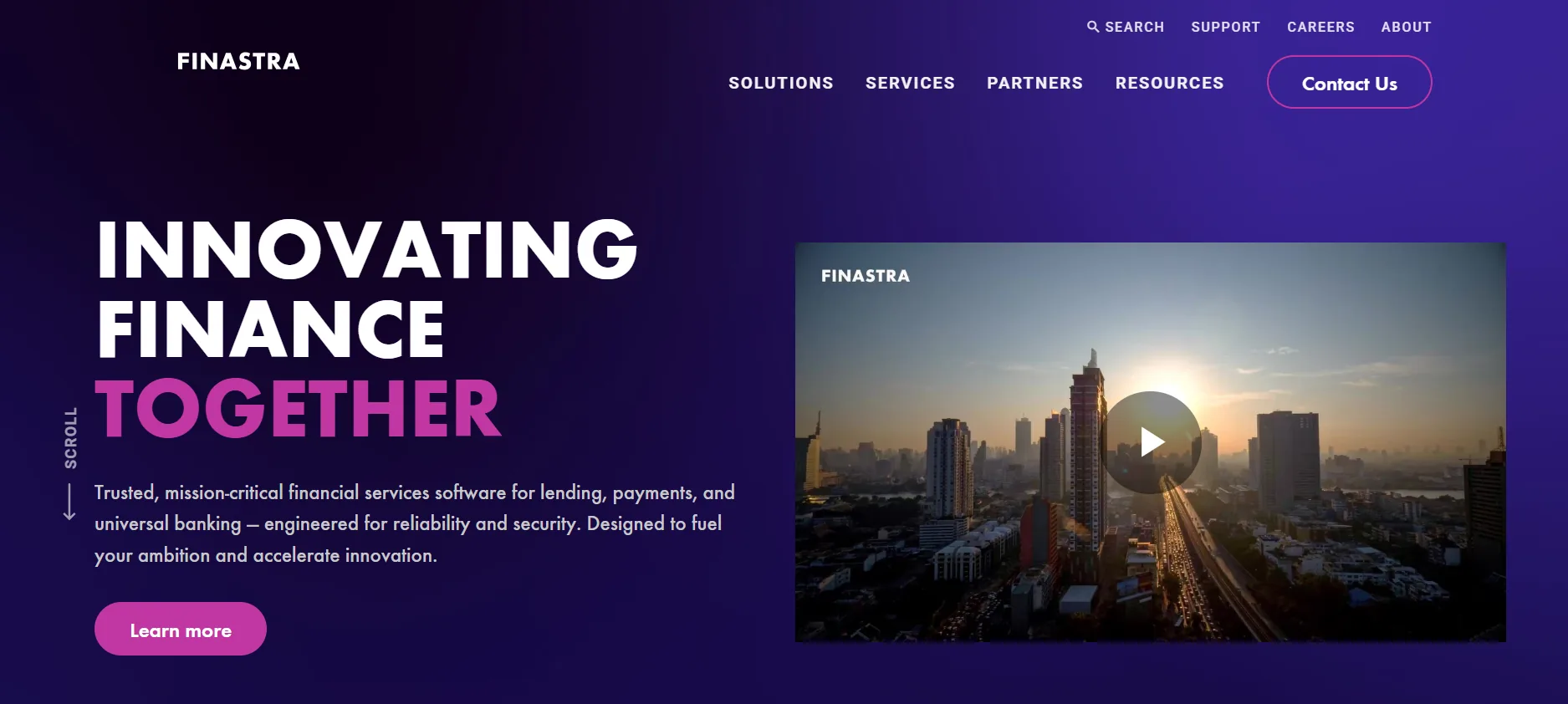Click the mission-critical software description paragraph
The width and height of the screenshot is (1568, 704).
tap(415, 524)
